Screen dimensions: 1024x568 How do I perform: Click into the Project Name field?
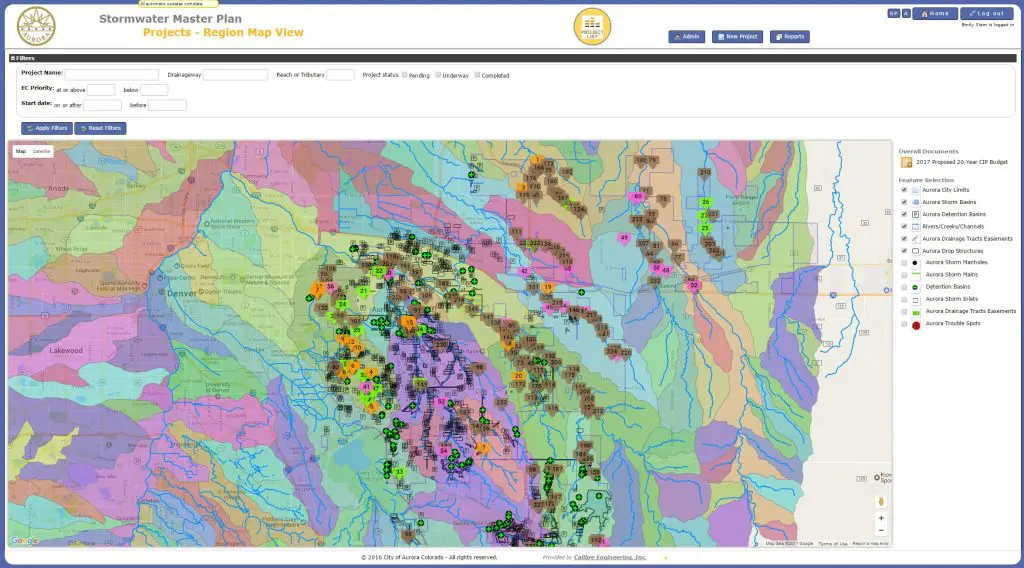click(112, 74)
